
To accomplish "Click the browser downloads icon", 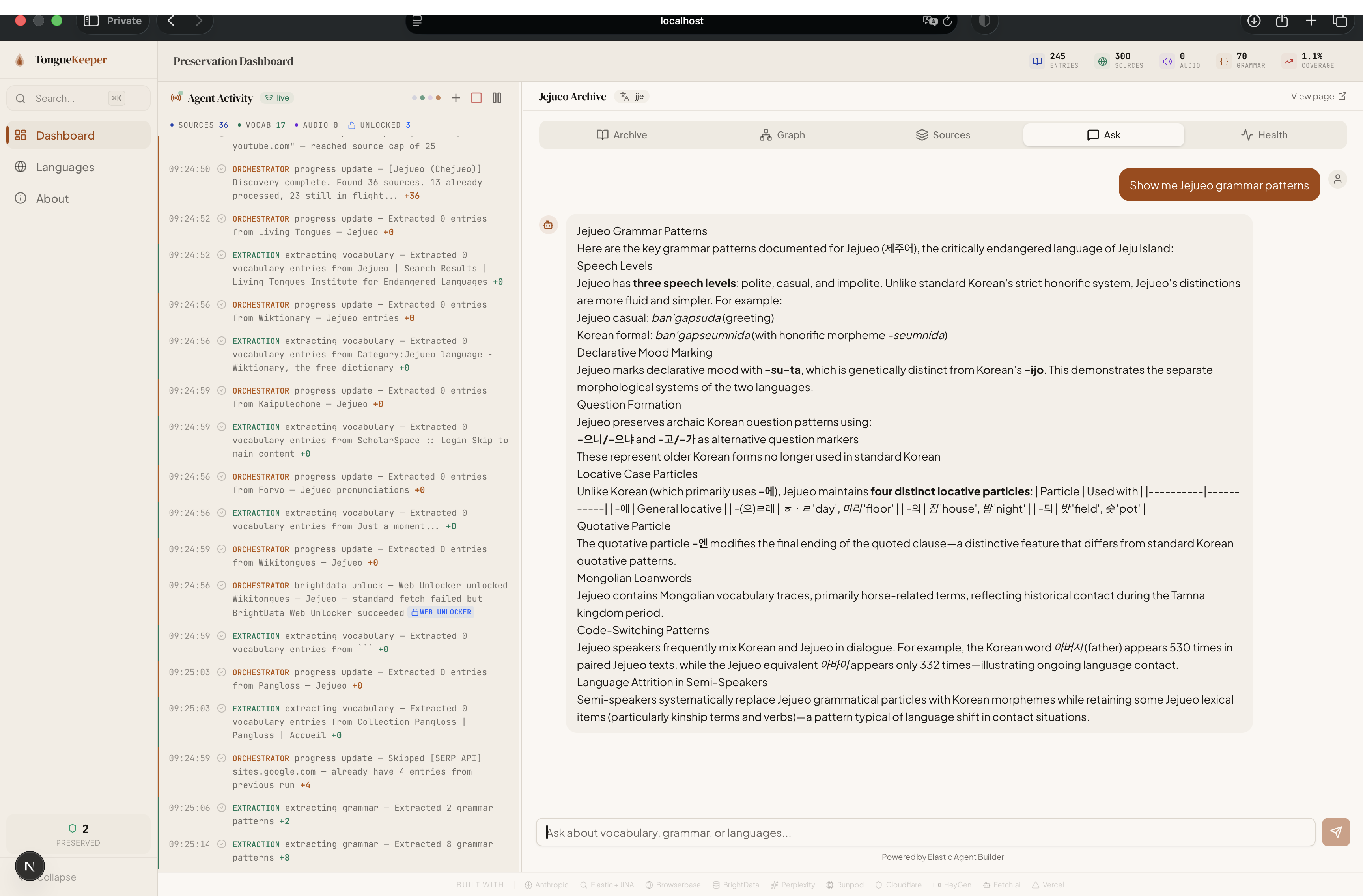I will click(1254, 21).
